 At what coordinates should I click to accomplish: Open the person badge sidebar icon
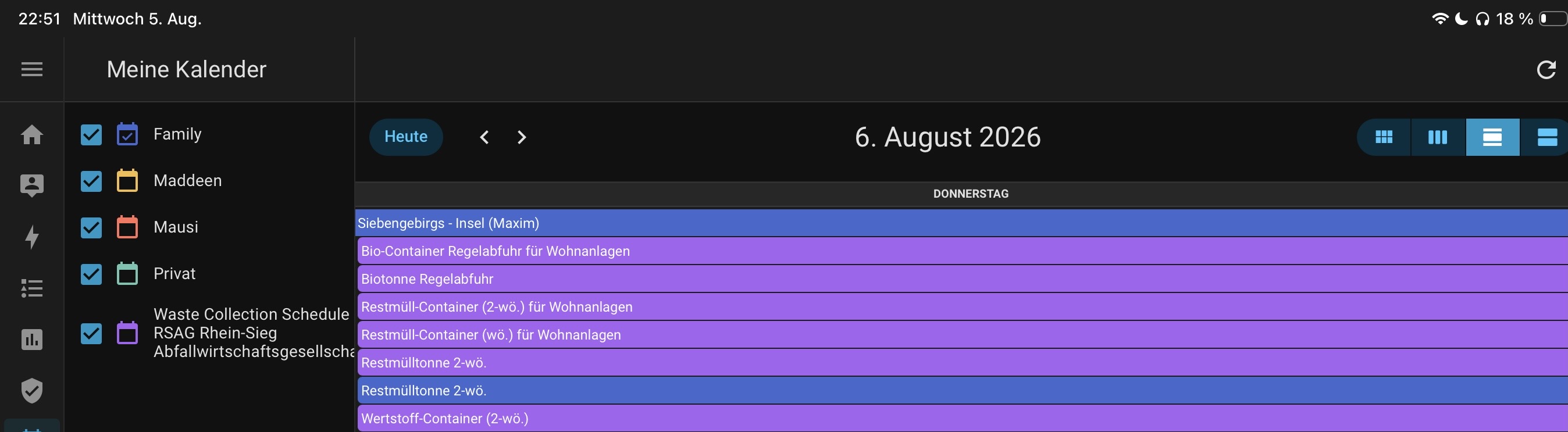[x=31, y=185]
